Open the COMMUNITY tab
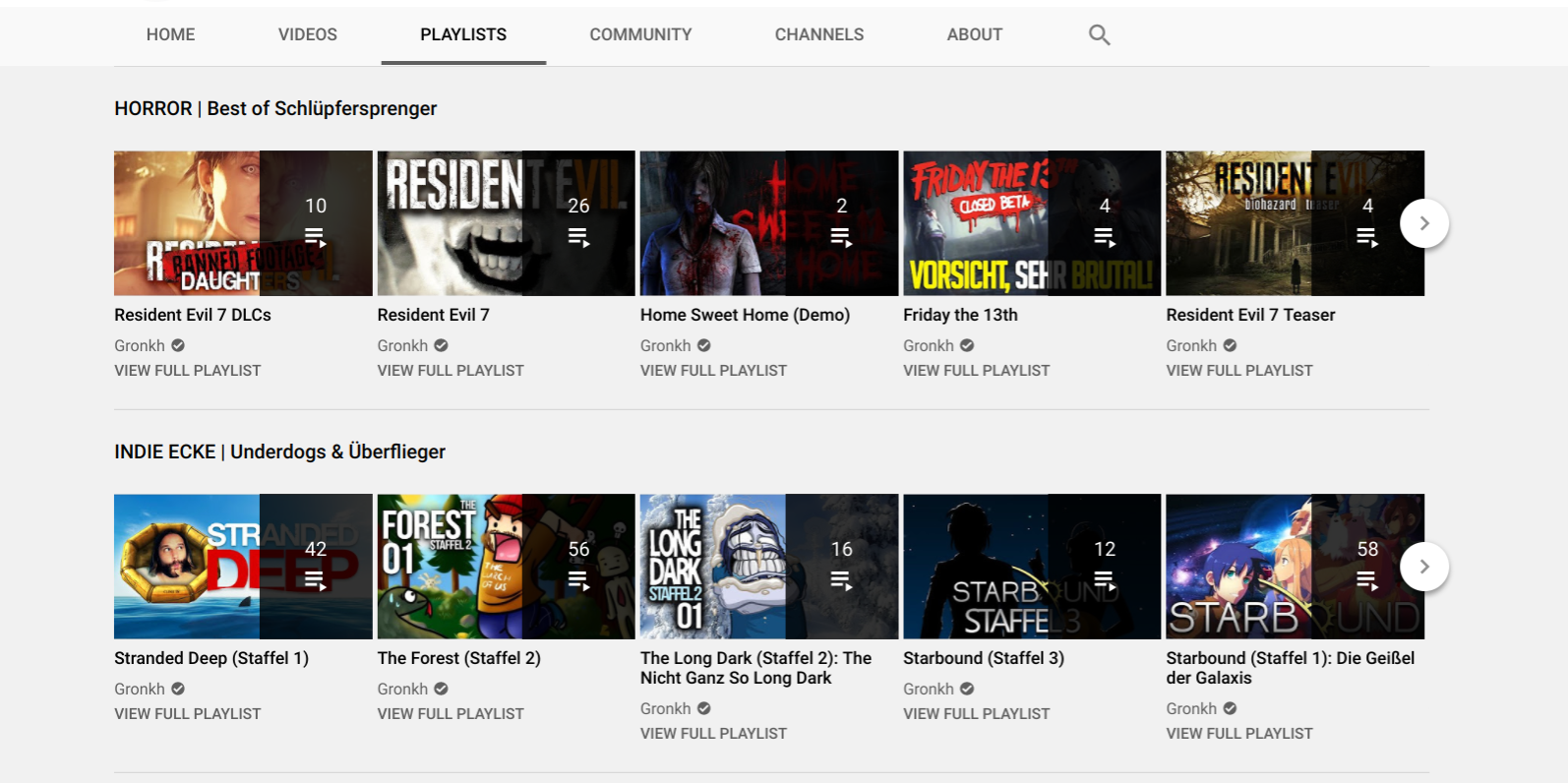This screenshot has width=1568, height=783. (x=640, y=34)
